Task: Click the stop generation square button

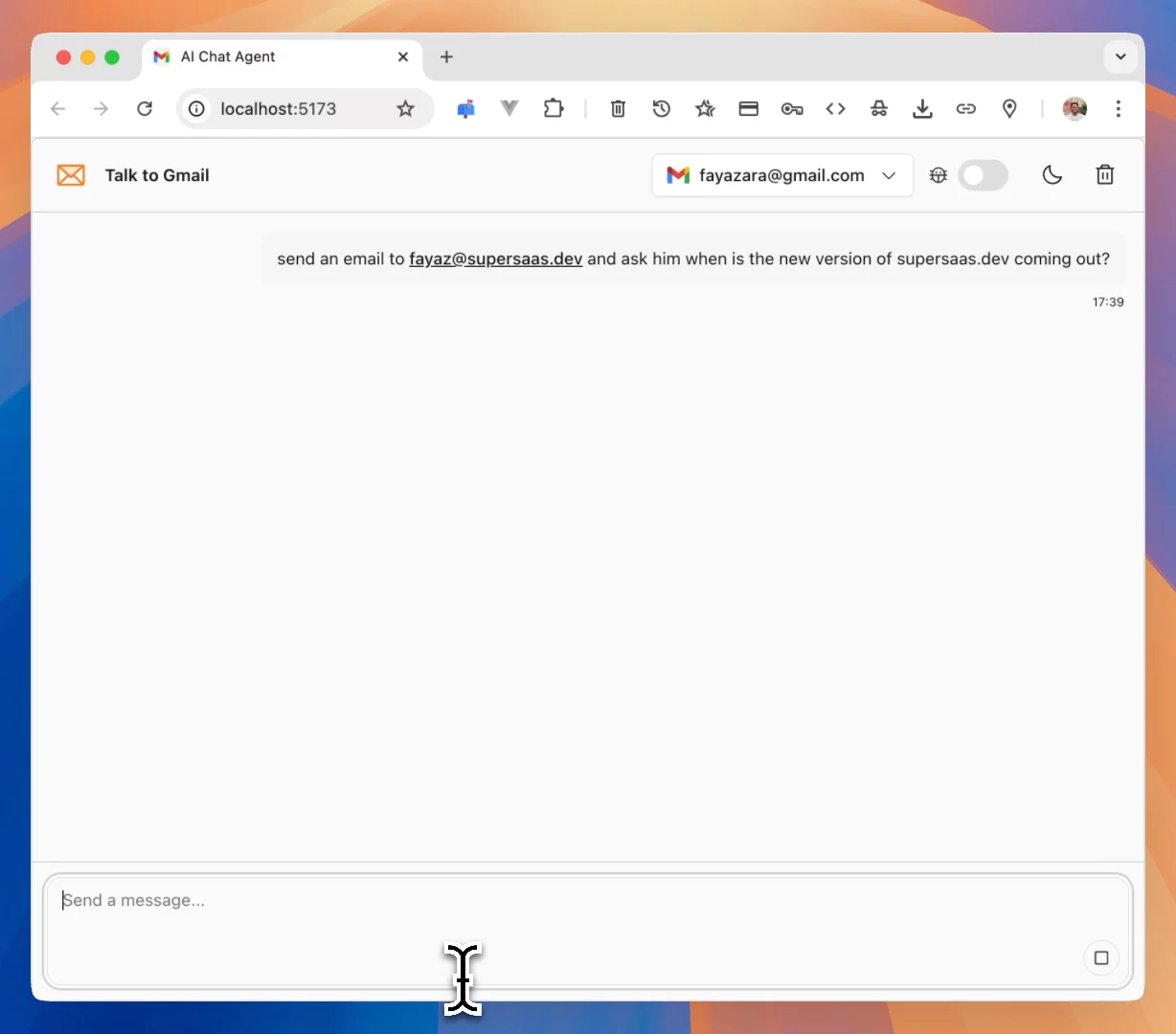Action: [x=1101, y=957]
